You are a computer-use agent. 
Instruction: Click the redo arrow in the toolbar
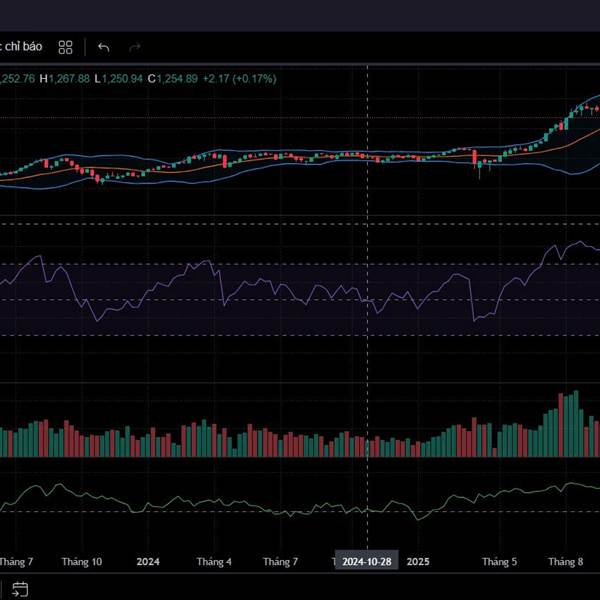[x=134, y=47]
